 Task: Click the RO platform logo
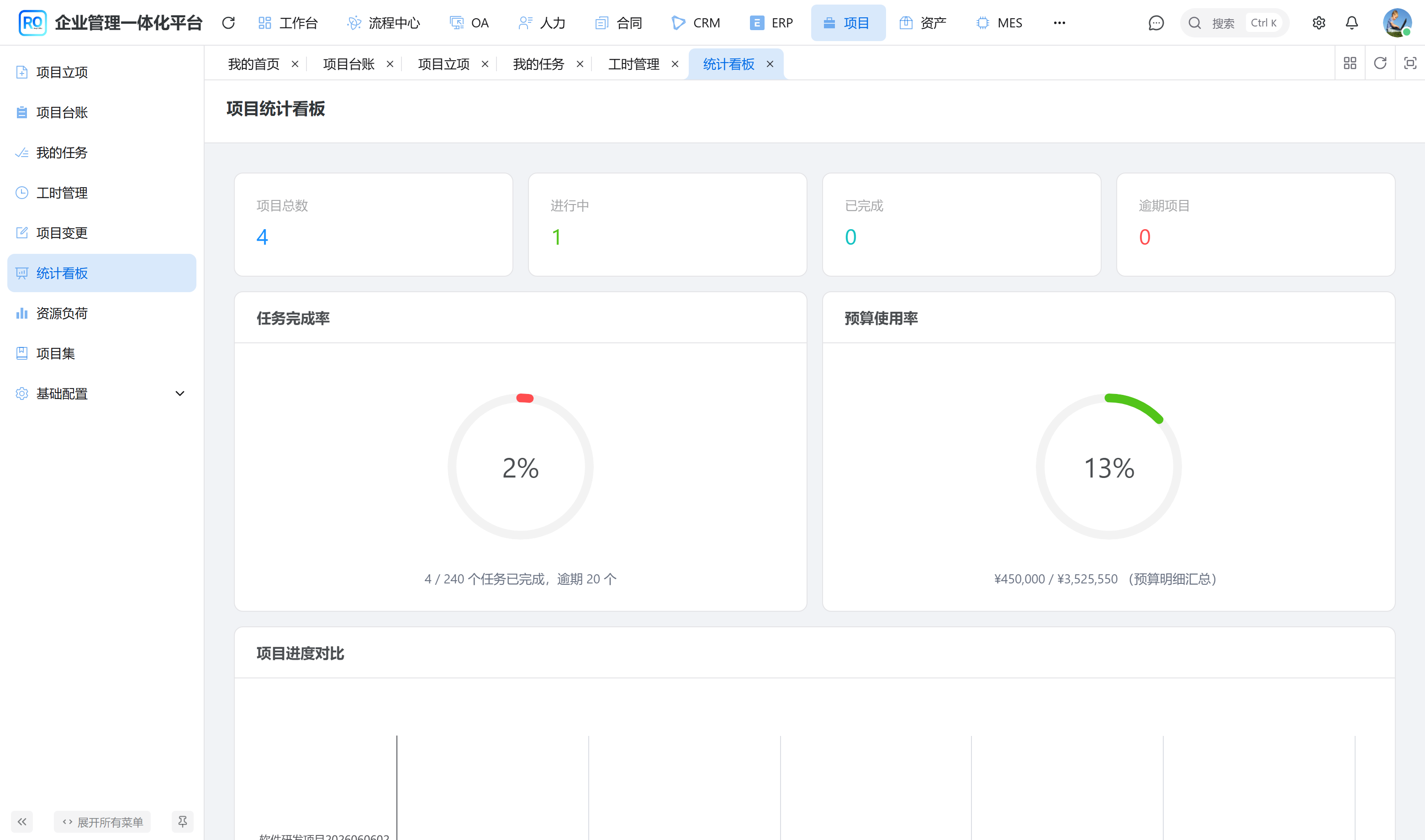[32, 23]
